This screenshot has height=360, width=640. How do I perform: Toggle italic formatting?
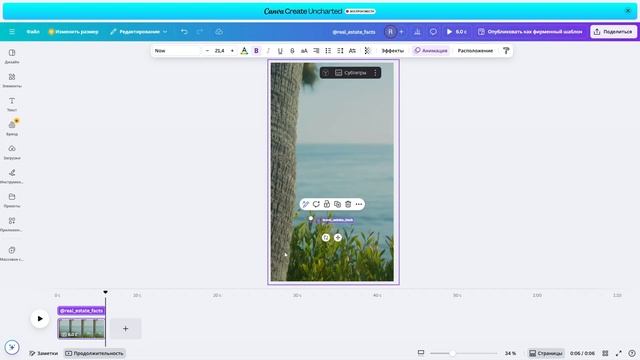tap(268, 51)
